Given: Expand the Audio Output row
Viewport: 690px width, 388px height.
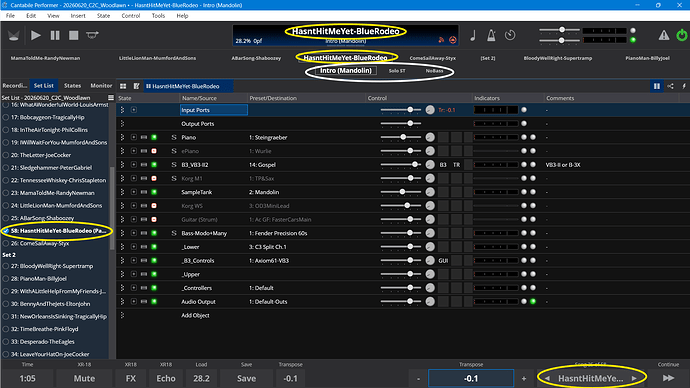Looking at the screenshot, I should point(134,301).
